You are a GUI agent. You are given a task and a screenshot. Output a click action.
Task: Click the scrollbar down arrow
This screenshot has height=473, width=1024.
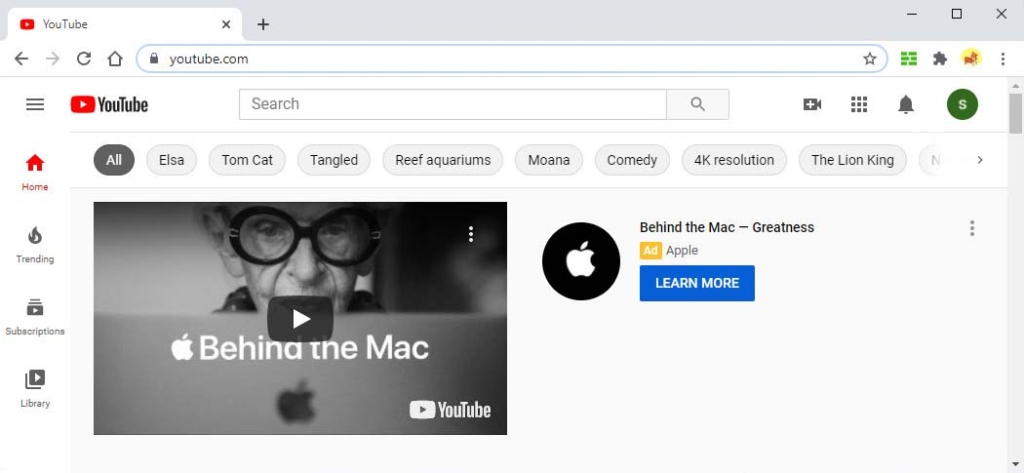coord(1015,465)
